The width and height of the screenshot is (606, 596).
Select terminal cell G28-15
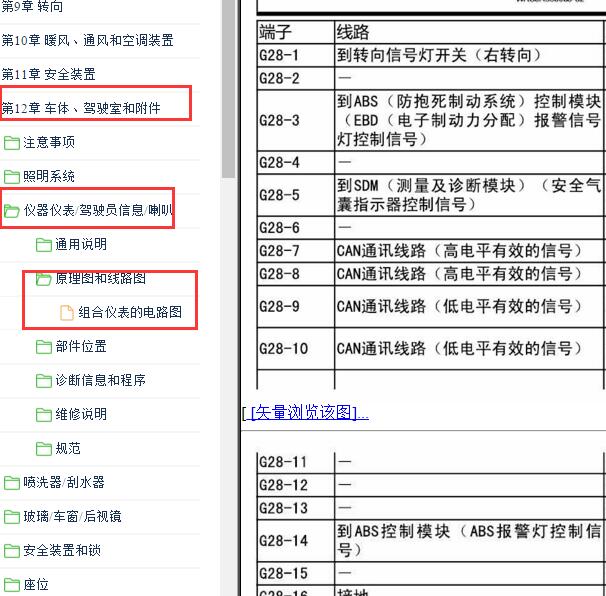click(296, 573)
